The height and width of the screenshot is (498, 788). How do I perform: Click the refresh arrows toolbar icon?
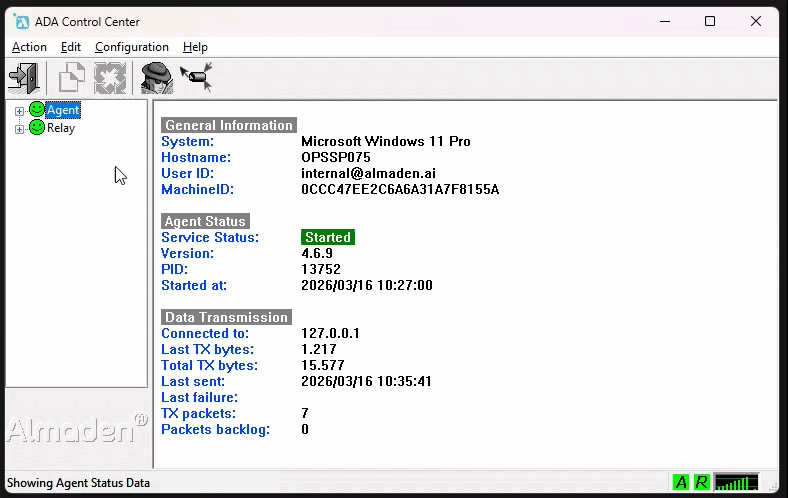(110, 78)
